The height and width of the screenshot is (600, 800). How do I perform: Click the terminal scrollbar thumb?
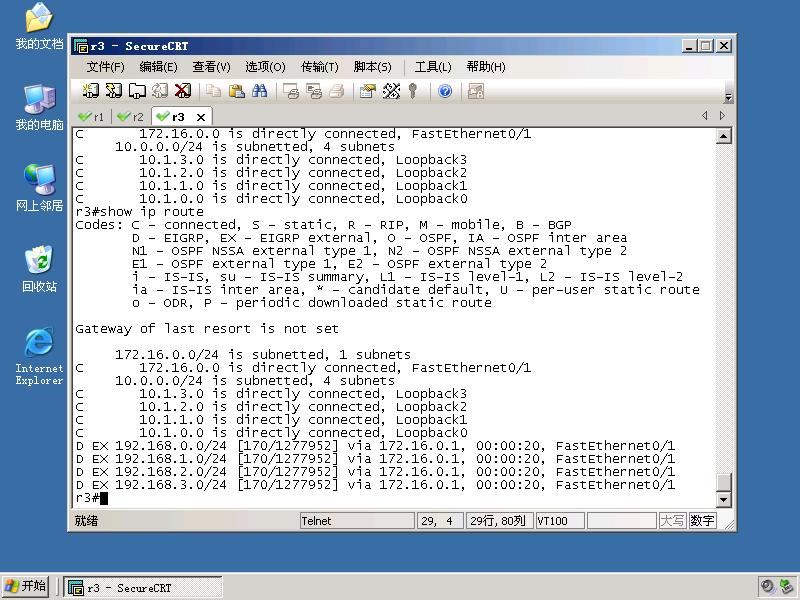[723, 482]
